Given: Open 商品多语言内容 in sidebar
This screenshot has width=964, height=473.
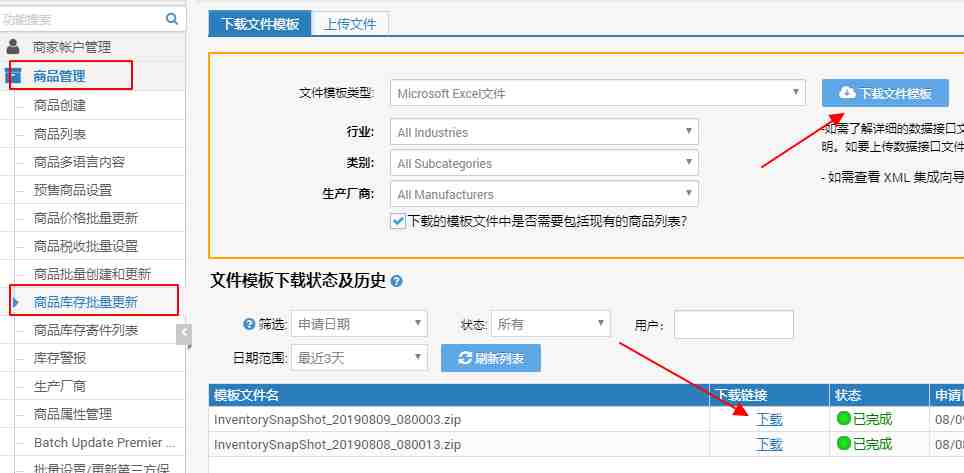Looking at the screenshot, I should (x=79, y=162).
